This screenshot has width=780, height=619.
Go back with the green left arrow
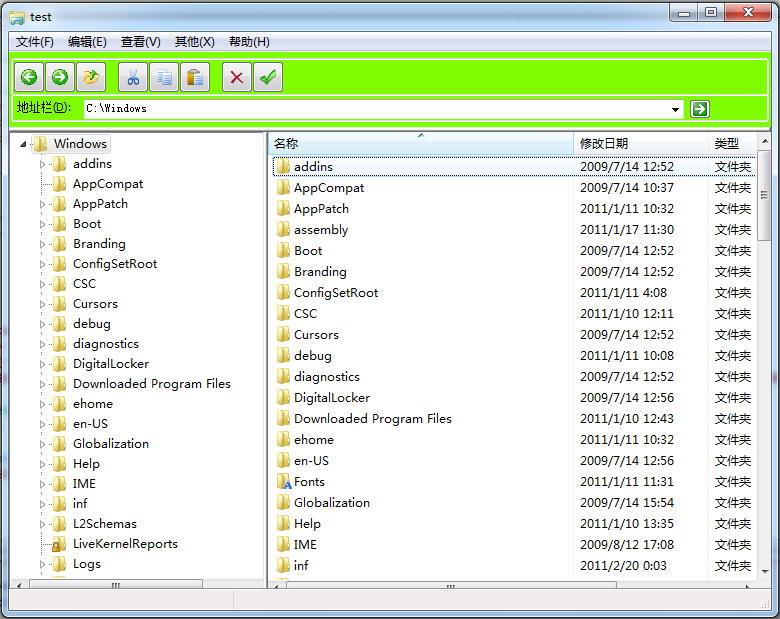pyautogui.click(x=29, y=77)
